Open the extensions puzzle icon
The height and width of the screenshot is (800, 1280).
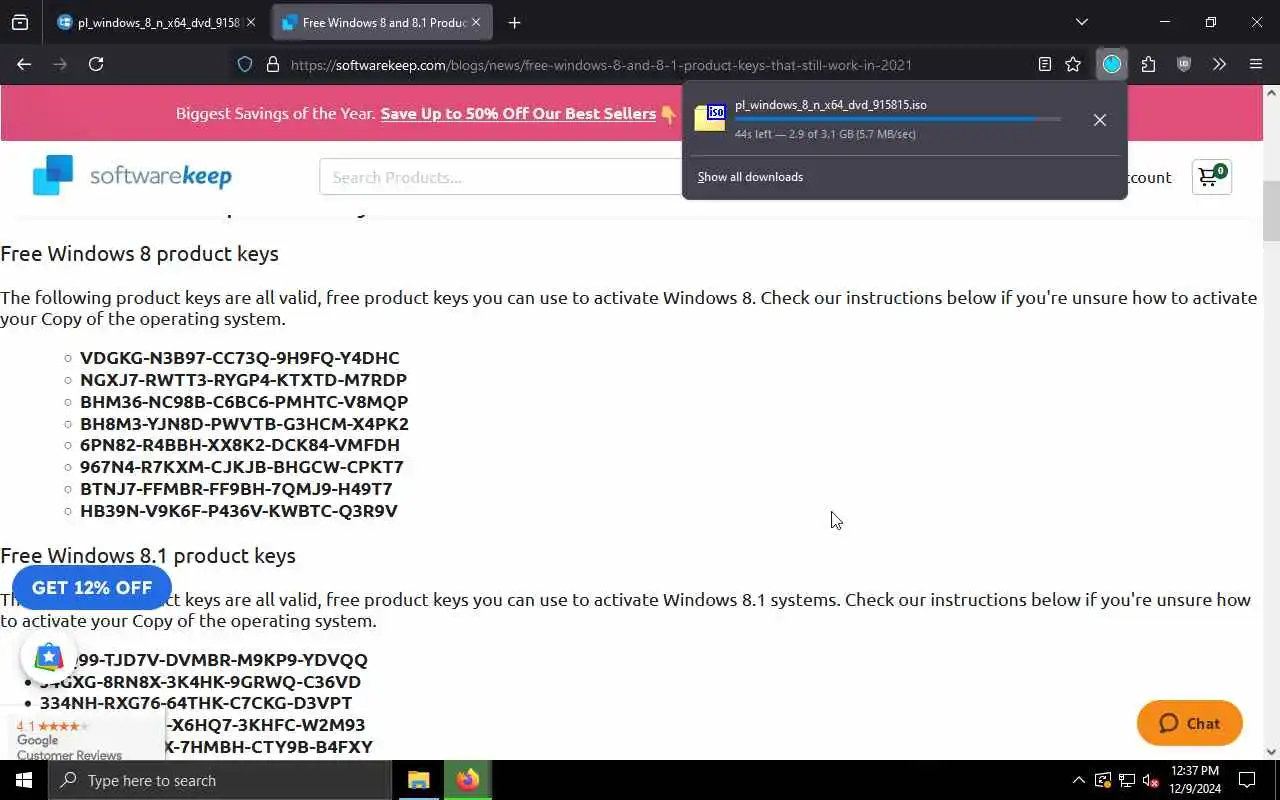click(1148, 64)
